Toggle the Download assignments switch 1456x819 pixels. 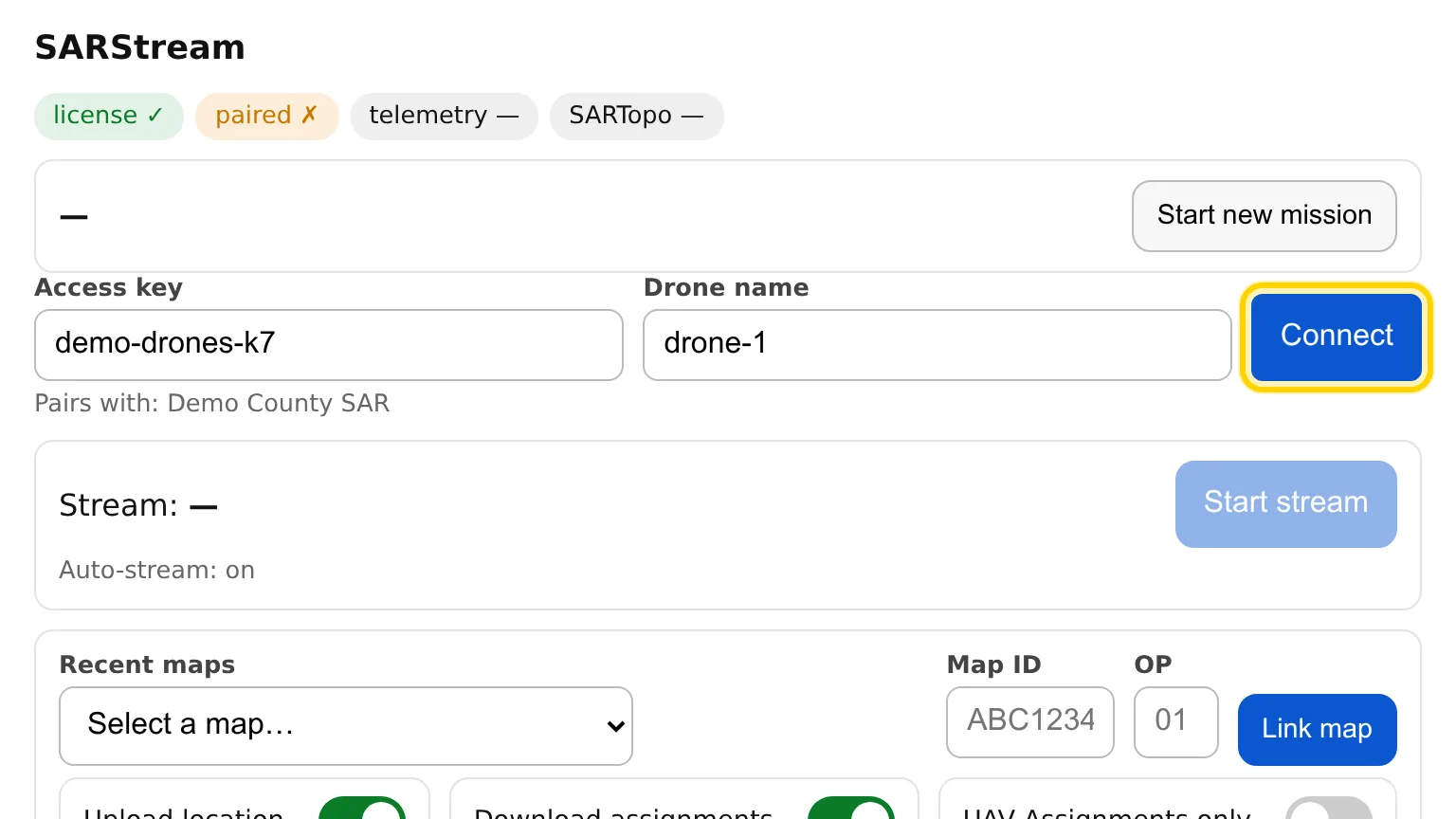pos(851,810)
